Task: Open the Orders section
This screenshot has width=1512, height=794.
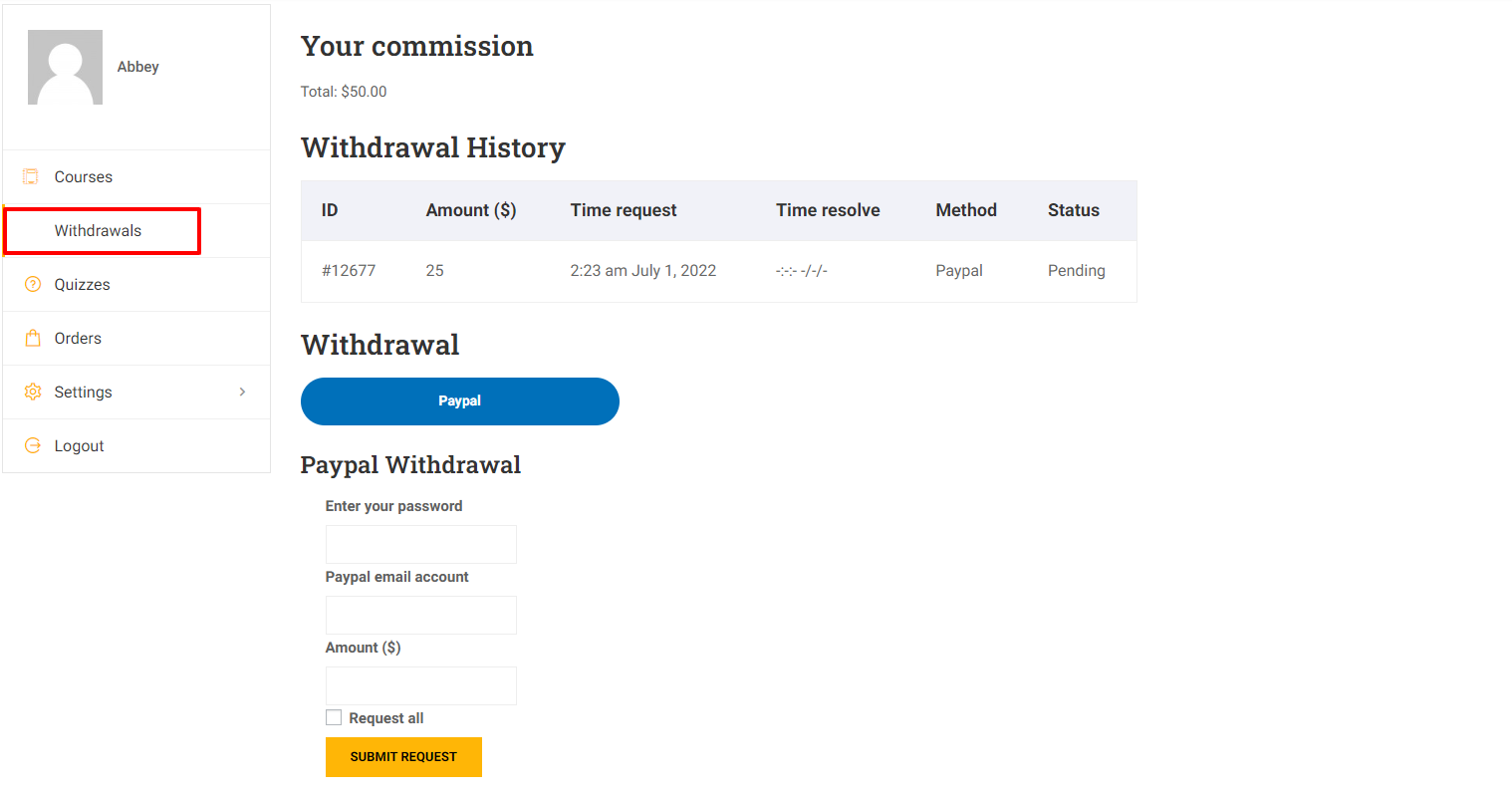Action: point(136,338)
